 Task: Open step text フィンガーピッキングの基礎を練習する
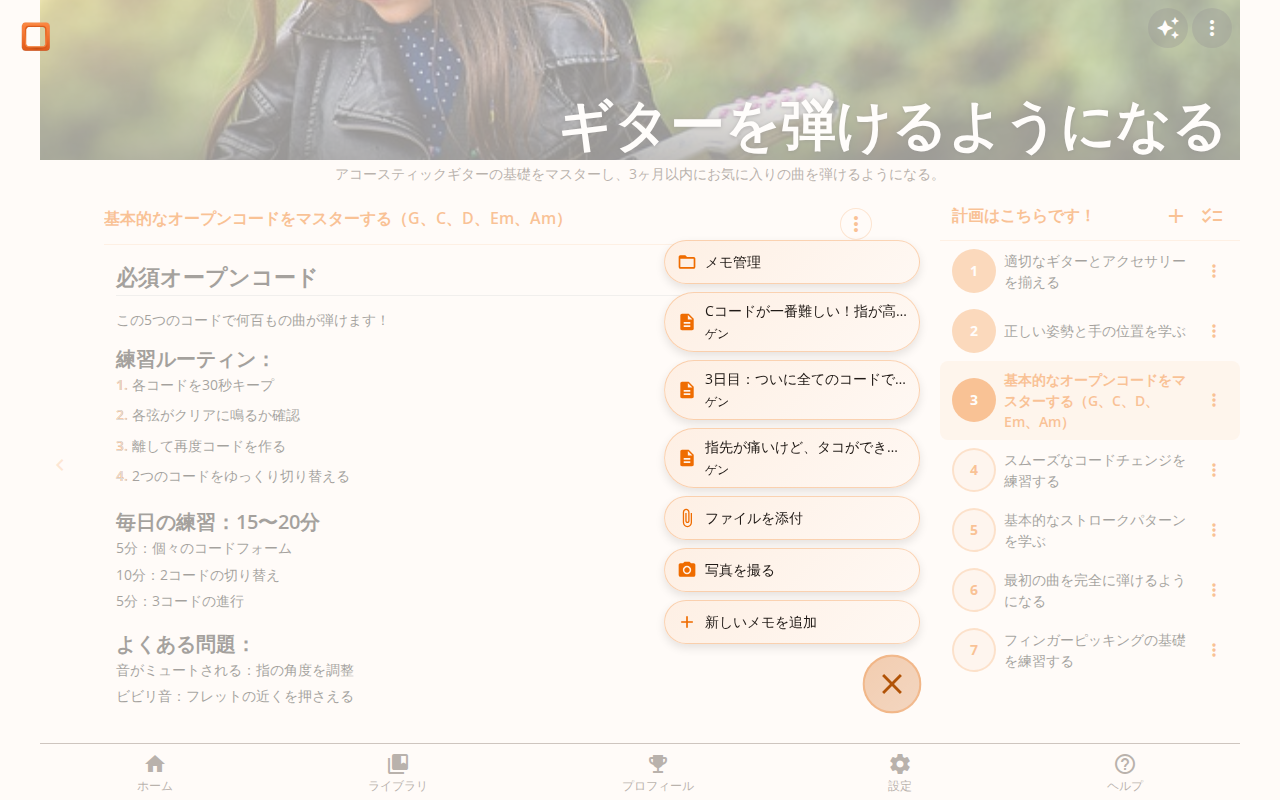pos(1095,650)
